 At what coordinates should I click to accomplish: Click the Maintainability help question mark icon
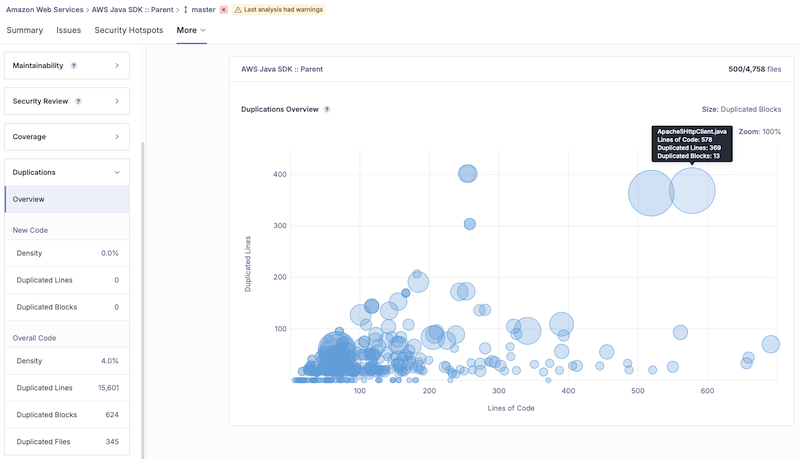click(x=74, y=66)
